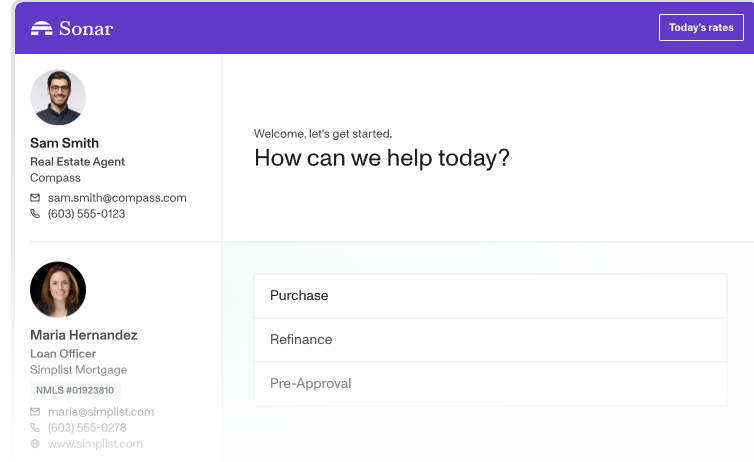The width and height of the screenshot is (754, 462).
Task: Open Today's rates
Action: (x=701, y=28)
